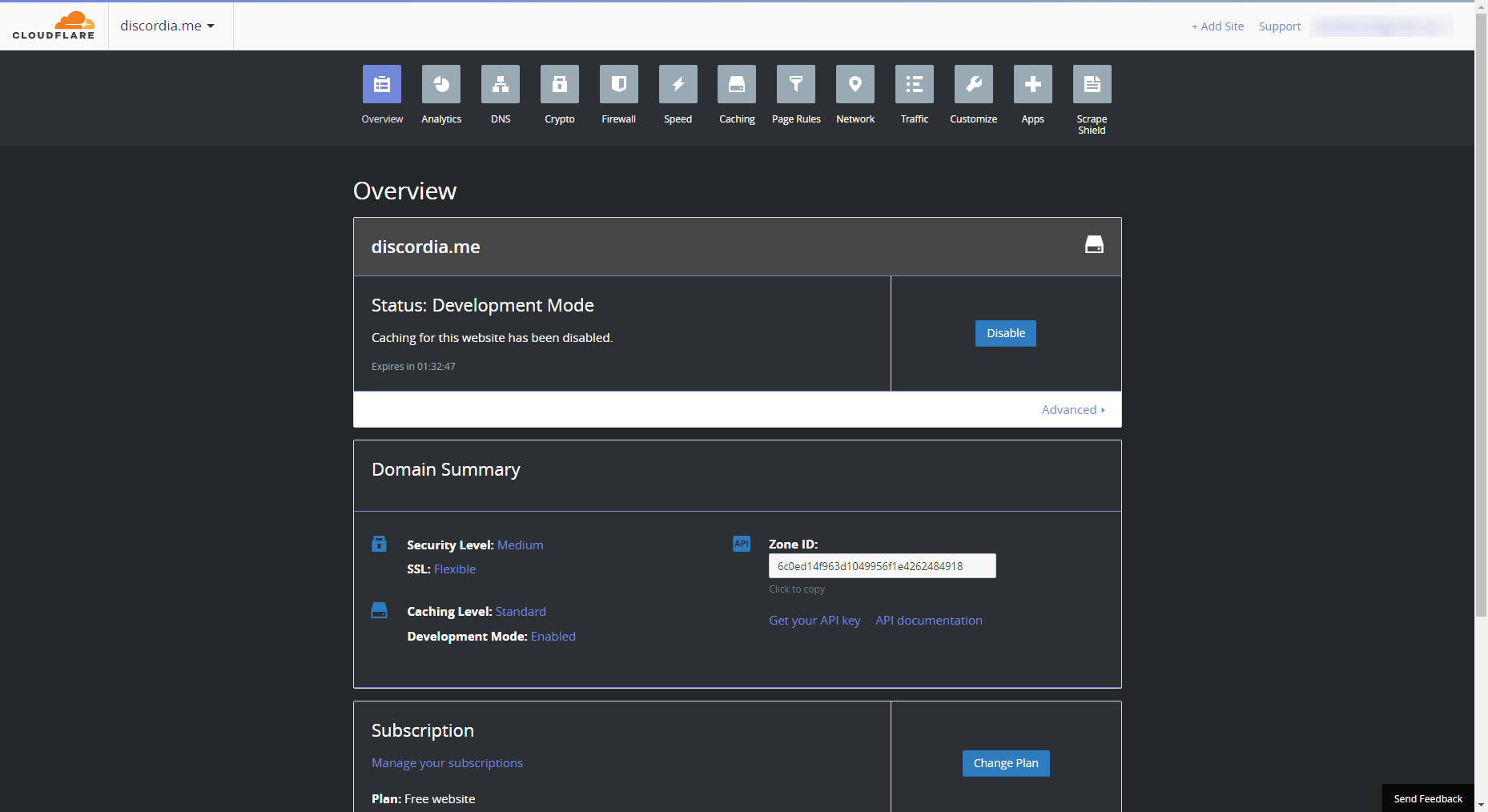Click Manage your subscriptions link
The height and width of the screenshot is (812, 1488).
(447, 763)
